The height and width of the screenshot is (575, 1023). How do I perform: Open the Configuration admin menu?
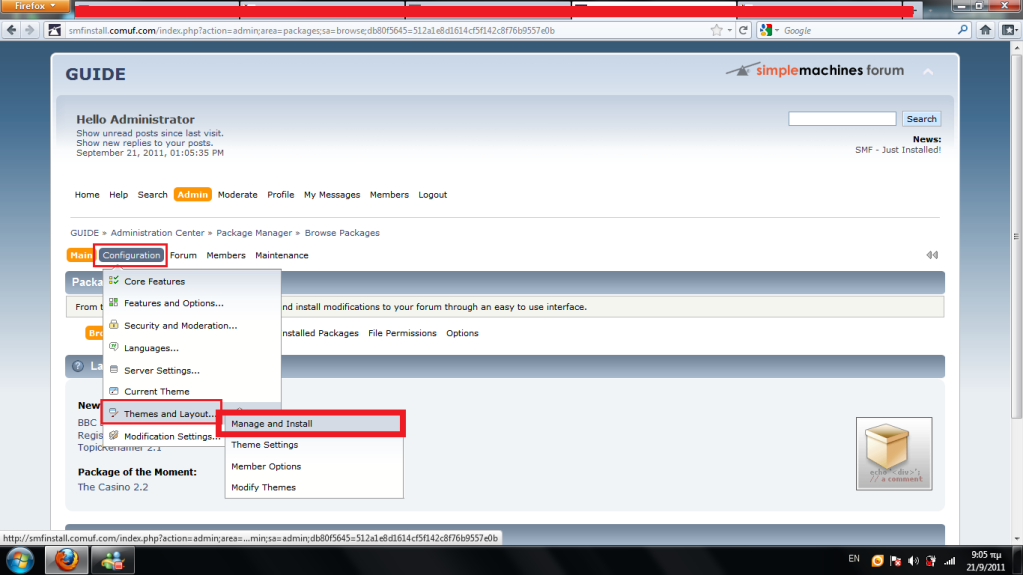pos(131,255)
